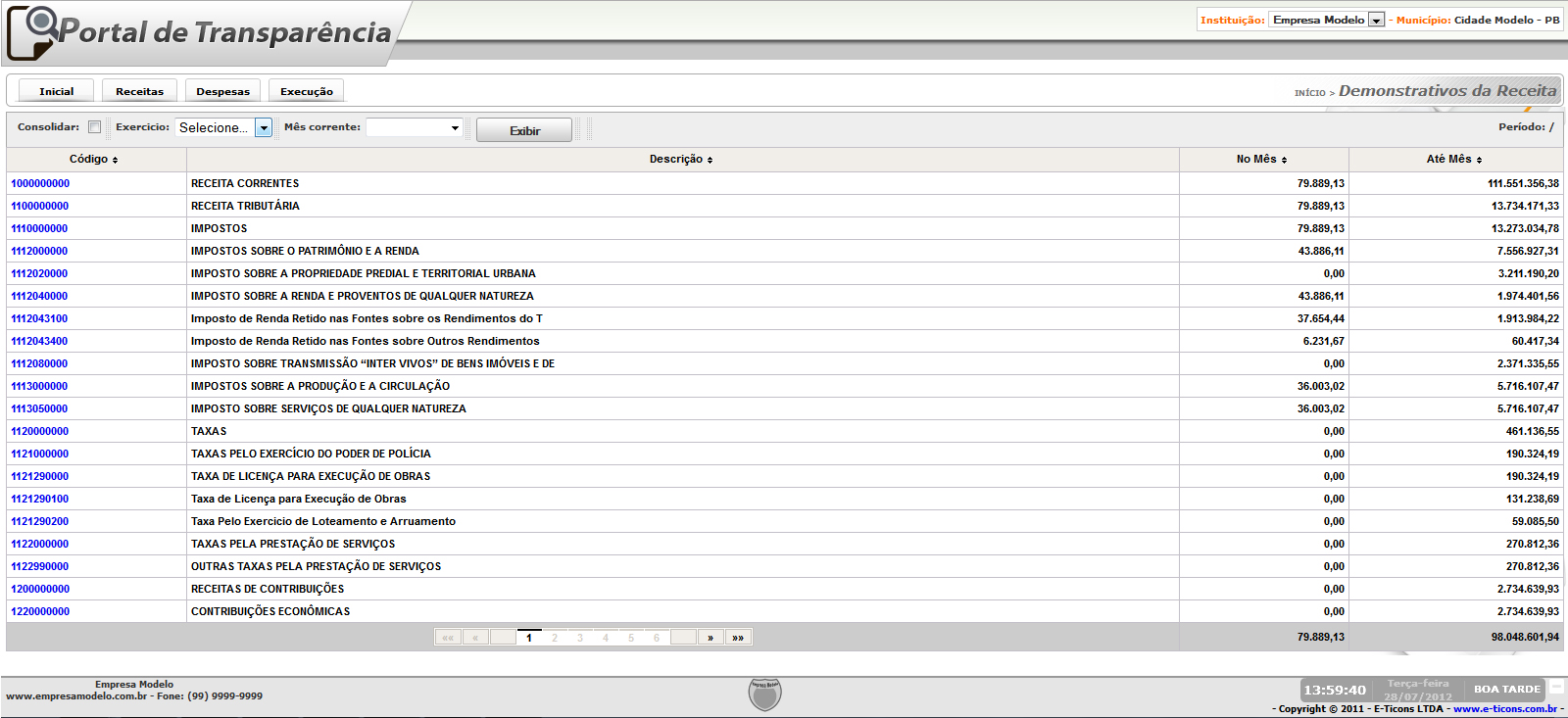Go to next page with single arrow
Image resolution: width=1568 pixels, height=718 pixels.
pos(710,638)
